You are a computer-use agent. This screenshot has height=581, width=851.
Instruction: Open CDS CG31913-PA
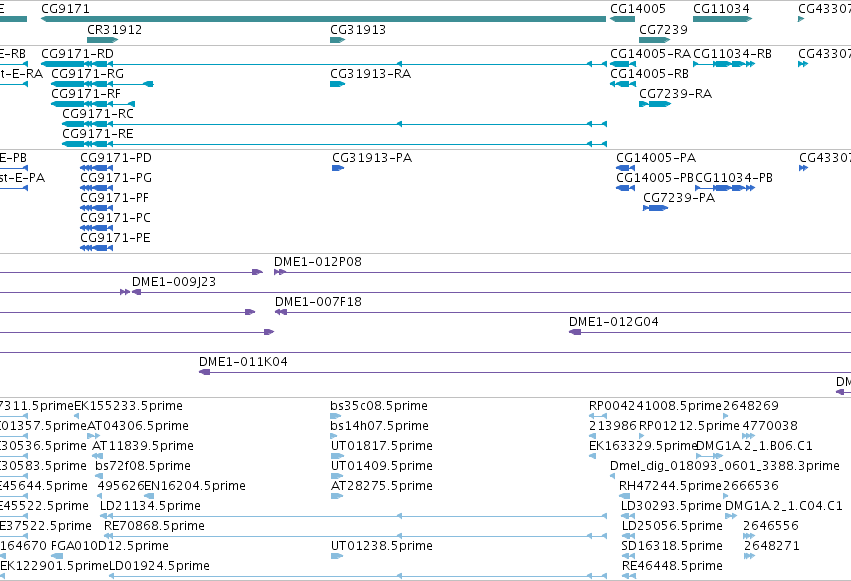[338, 168]
